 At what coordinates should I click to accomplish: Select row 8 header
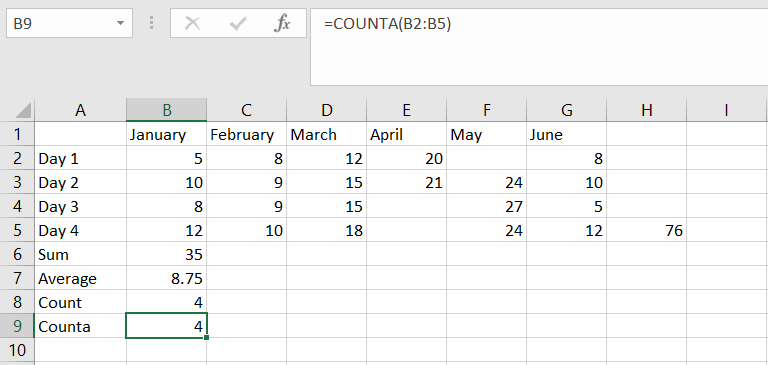(x=17, y=302)
